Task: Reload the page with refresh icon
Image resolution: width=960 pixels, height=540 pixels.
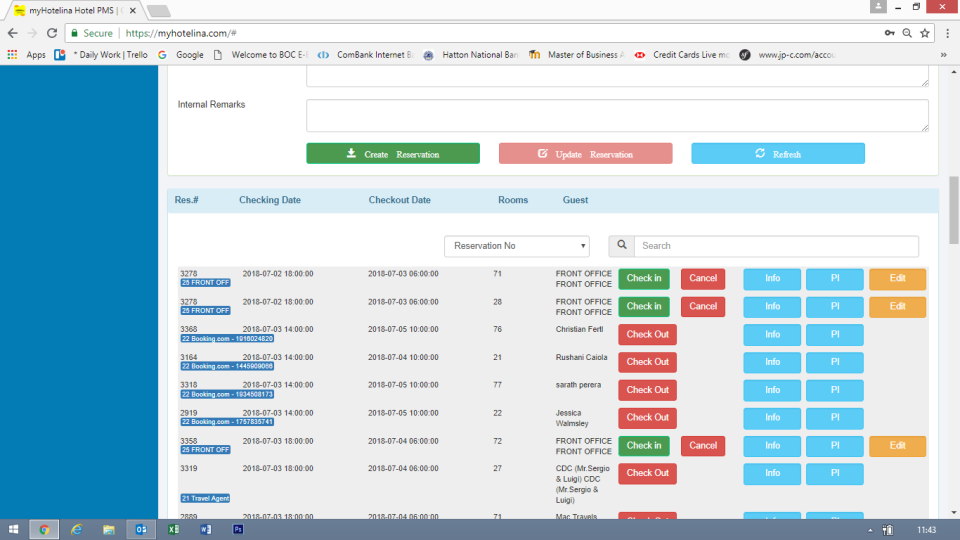Action: 52,33
